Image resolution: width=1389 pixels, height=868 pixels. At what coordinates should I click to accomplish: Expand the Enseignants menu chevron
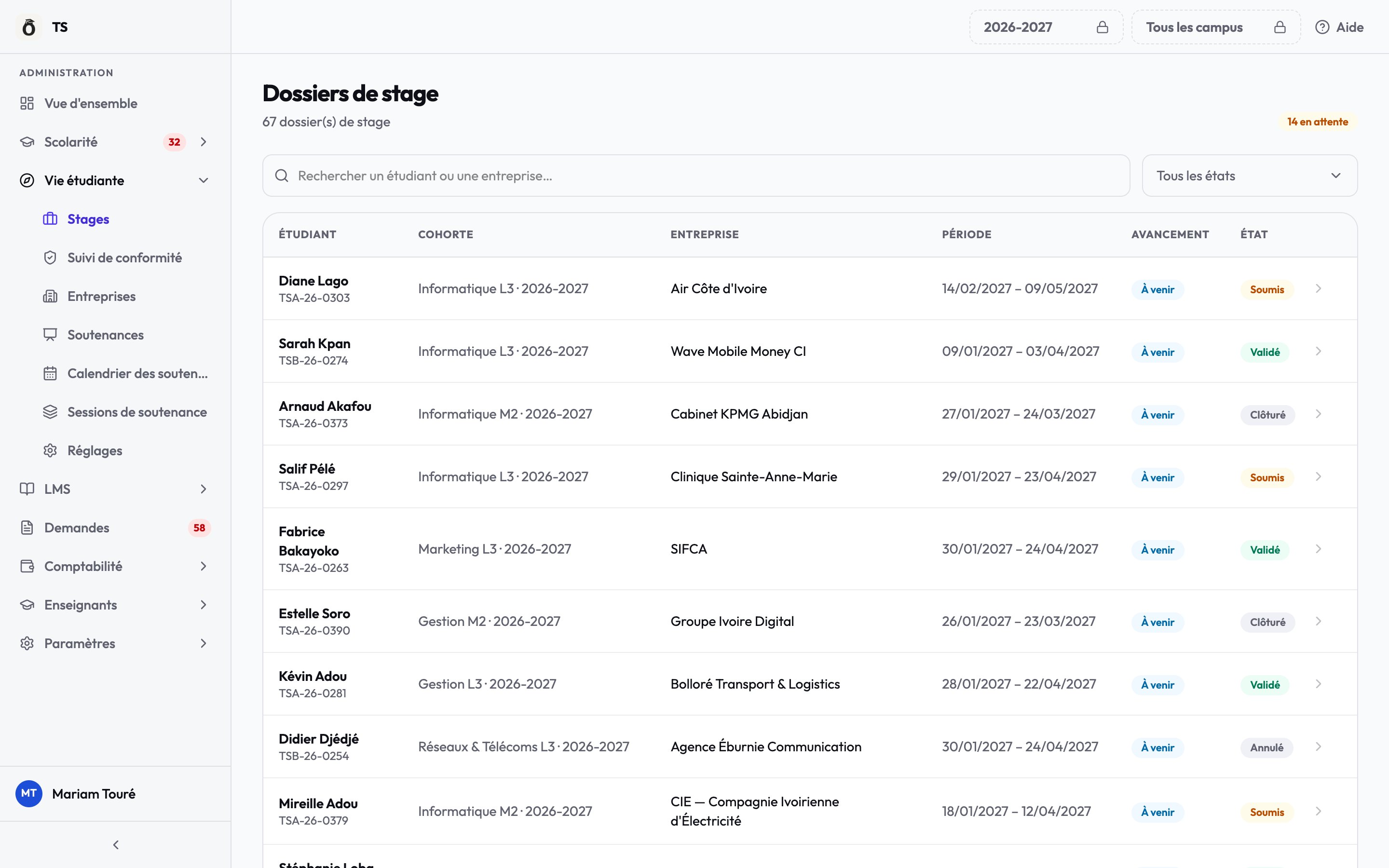click(203, 605)
